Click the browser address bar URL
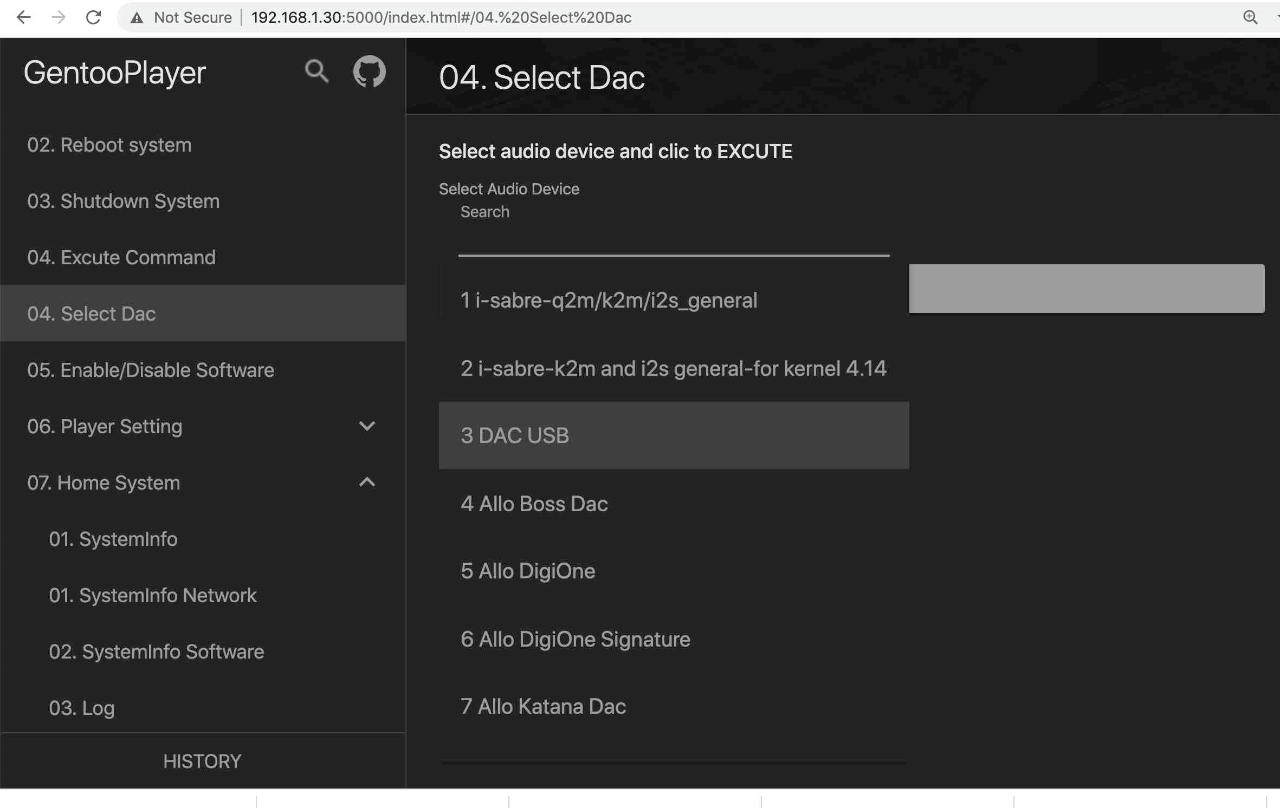The width and height of the screenshot is (1280, 808). pos(441,17)
